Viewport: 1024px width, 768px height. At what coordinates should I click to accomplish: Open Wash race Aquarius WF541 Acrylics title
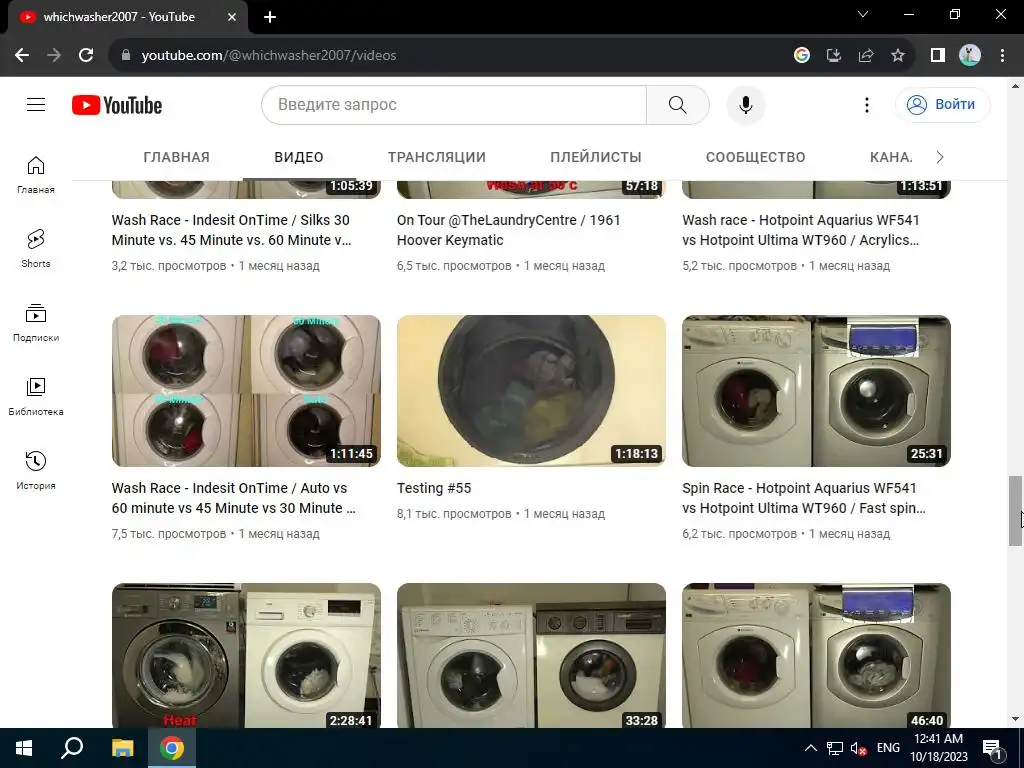point(801,230)
